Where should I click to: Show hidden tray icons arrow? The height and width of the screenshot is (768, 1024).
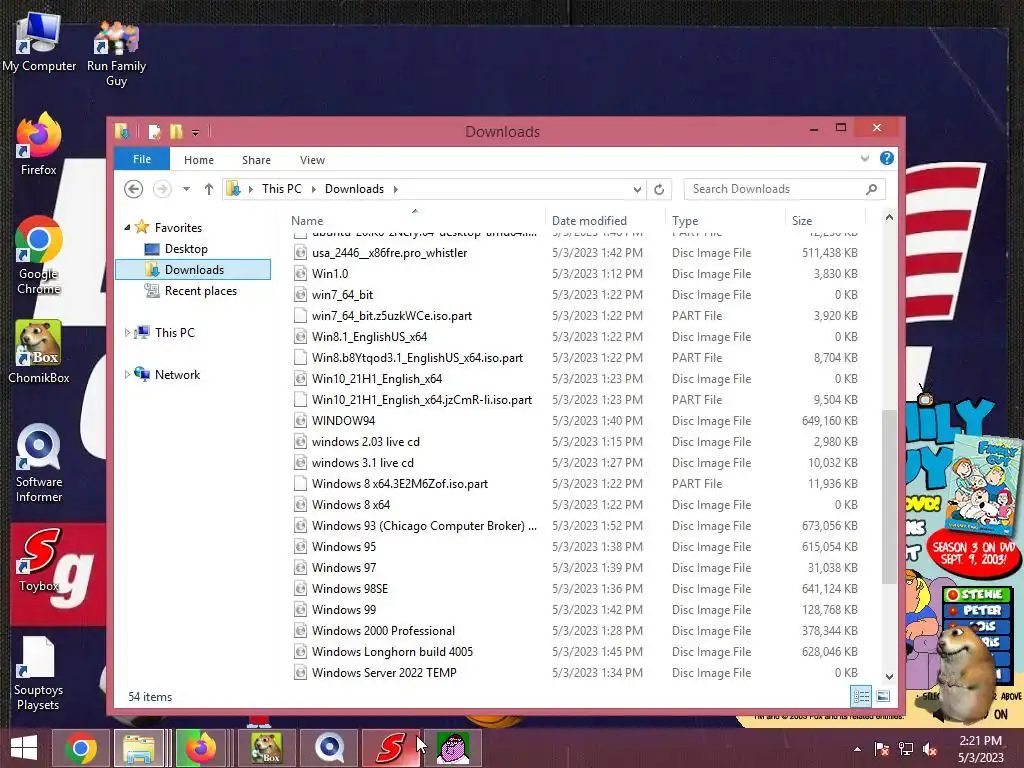[857, 749]
